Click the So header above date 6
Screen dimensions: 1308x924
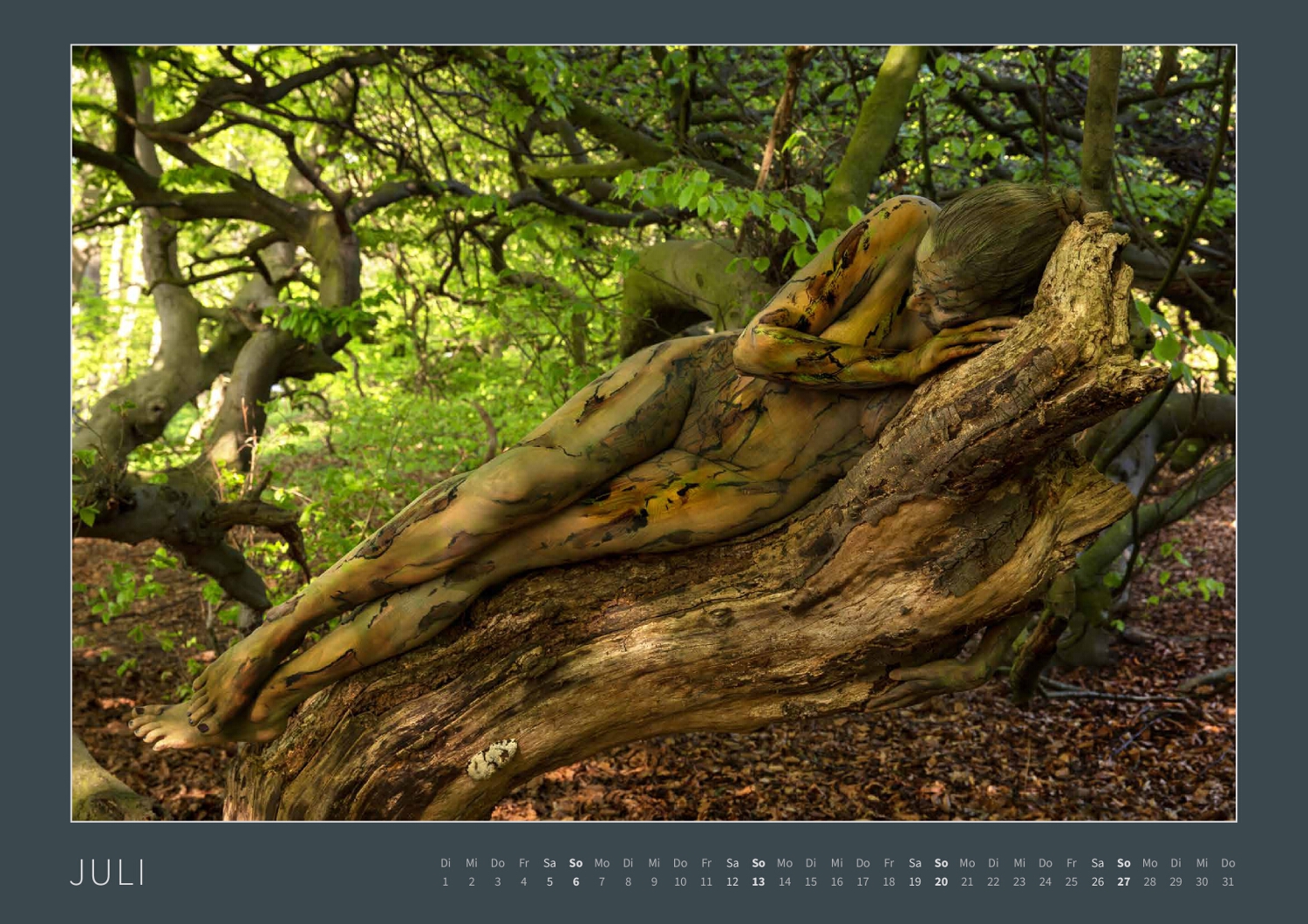click(576, 862)
